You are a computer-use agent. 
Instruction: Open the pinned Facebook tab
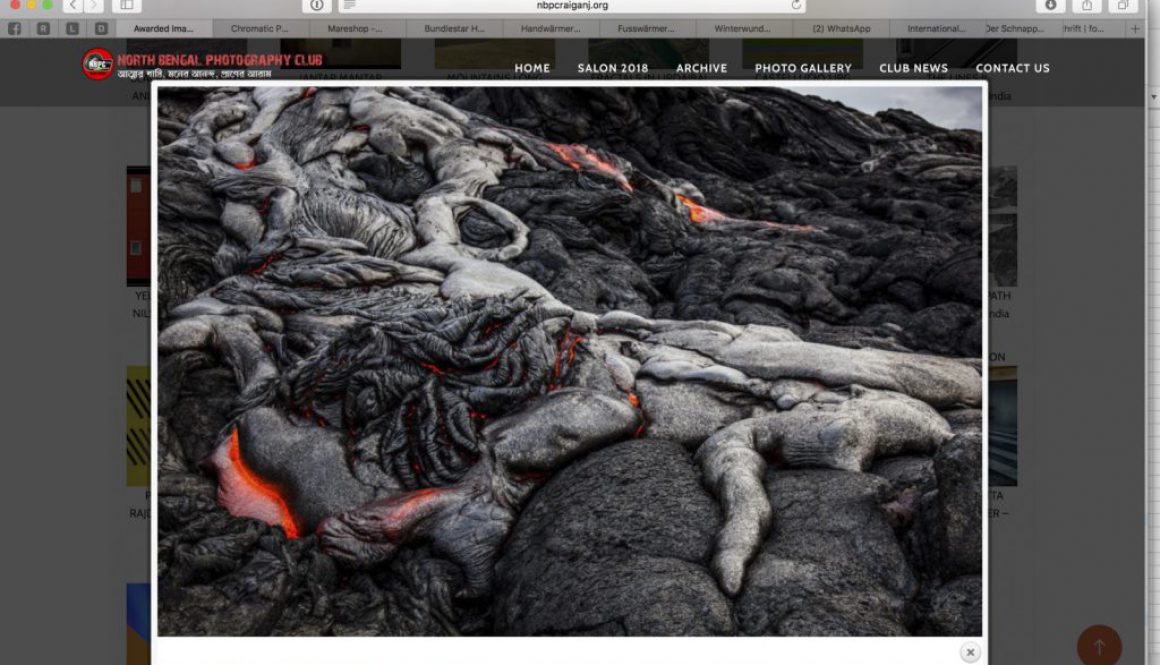click(15, 29)
